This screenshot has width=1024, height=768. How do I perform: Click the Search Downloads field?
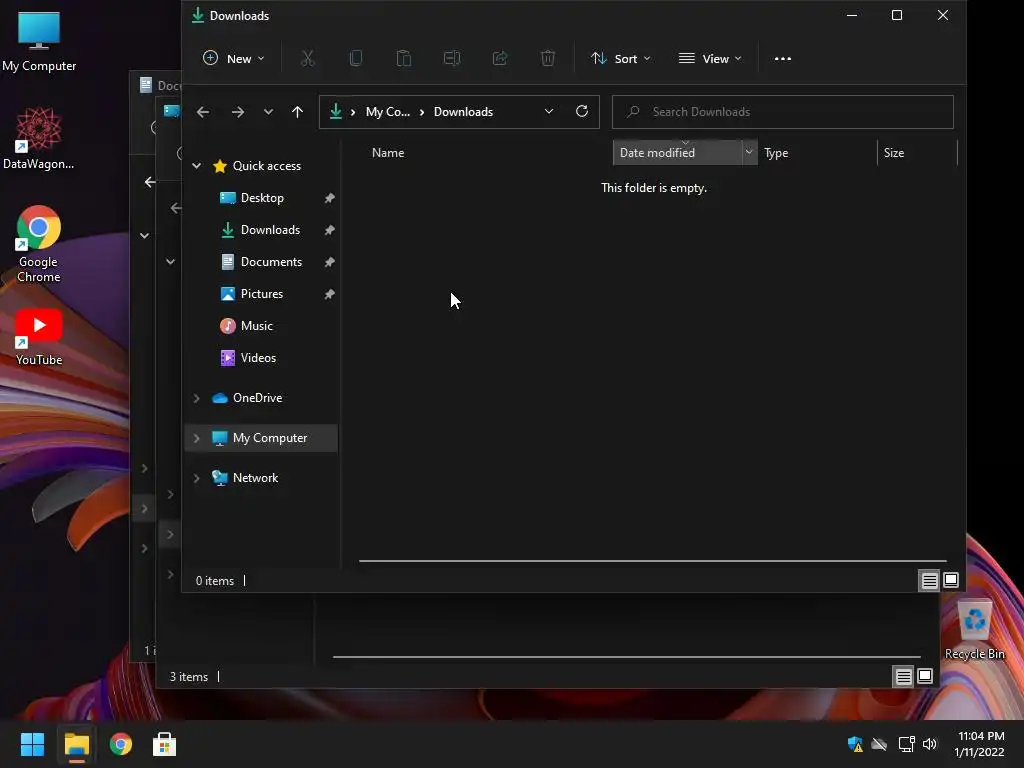point(782,112)
